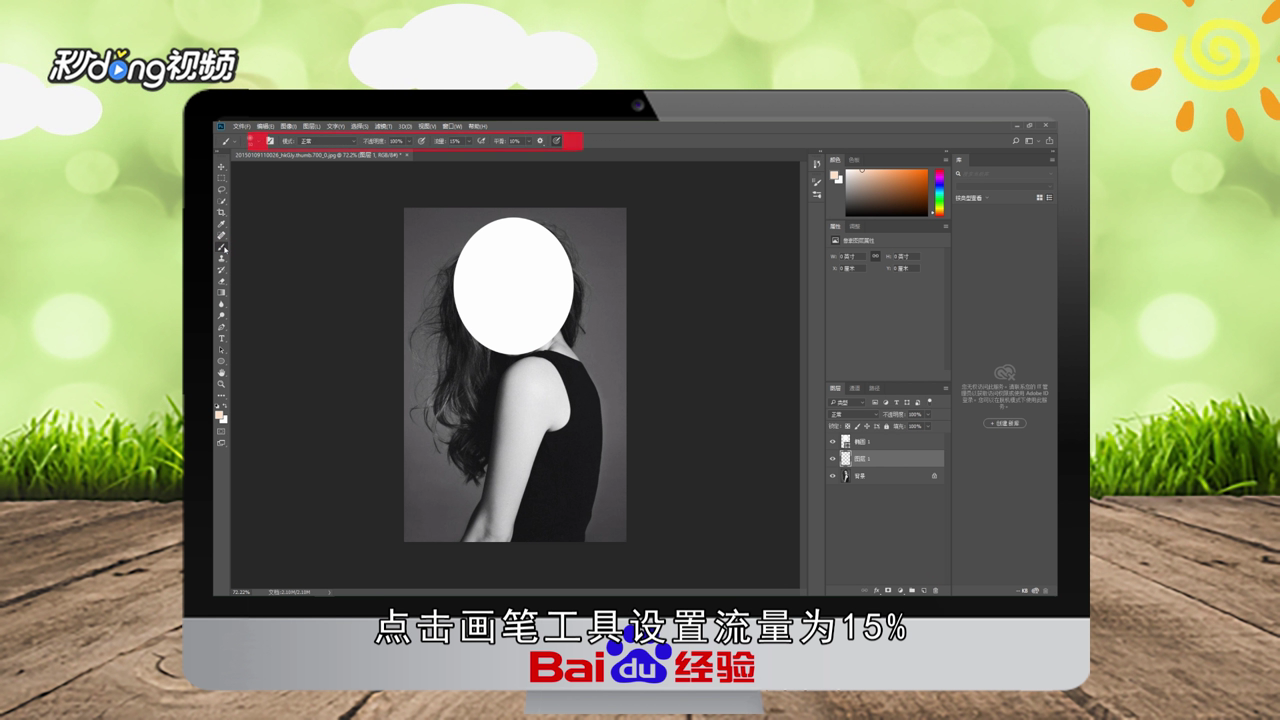Add layer style fx icon
1280x720 pixels.
[x=877, y=590]
